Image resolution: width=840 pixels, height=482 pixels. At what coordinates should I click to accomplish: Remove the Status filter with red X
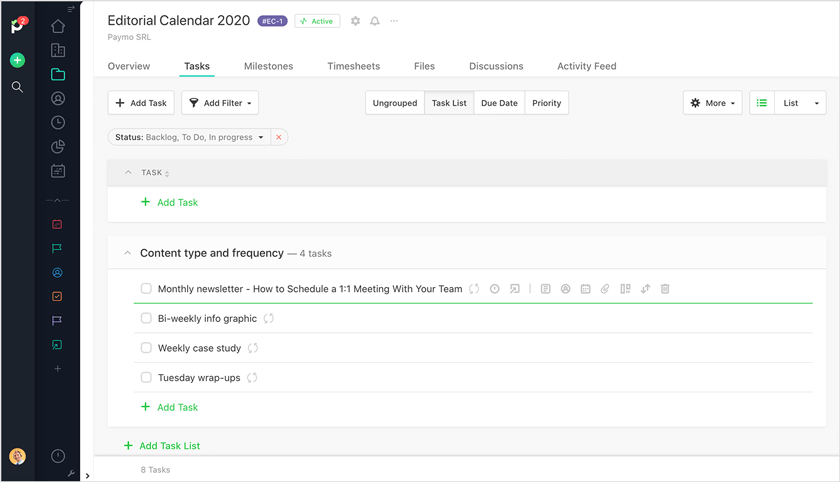pyautogui.click(x=279, y=137)
